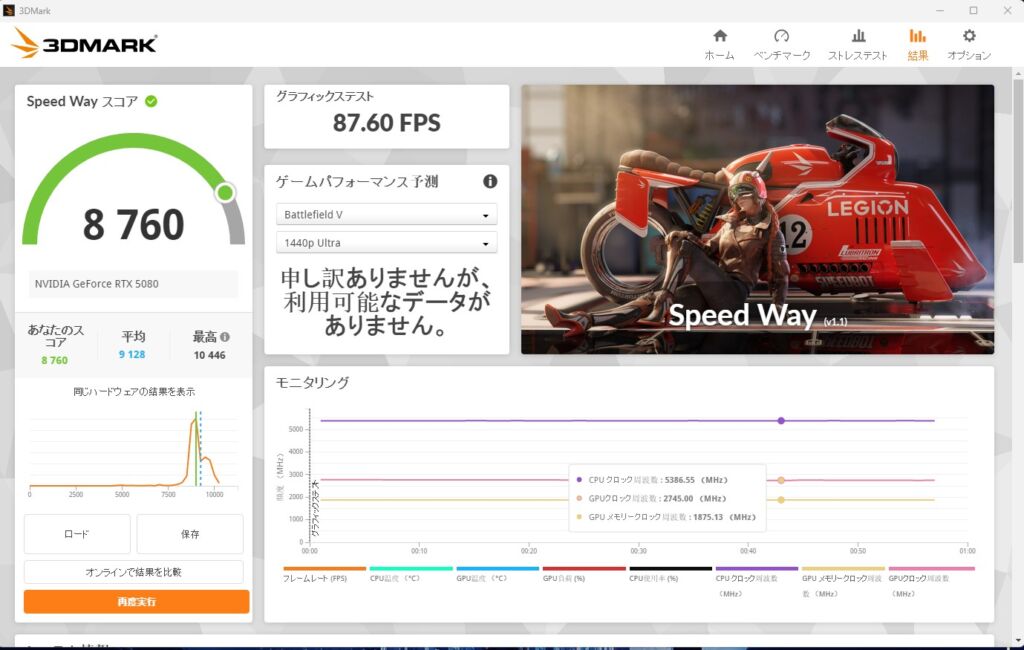Toggle the CPU温度 (°C) legend series

[x=411, y=574]
